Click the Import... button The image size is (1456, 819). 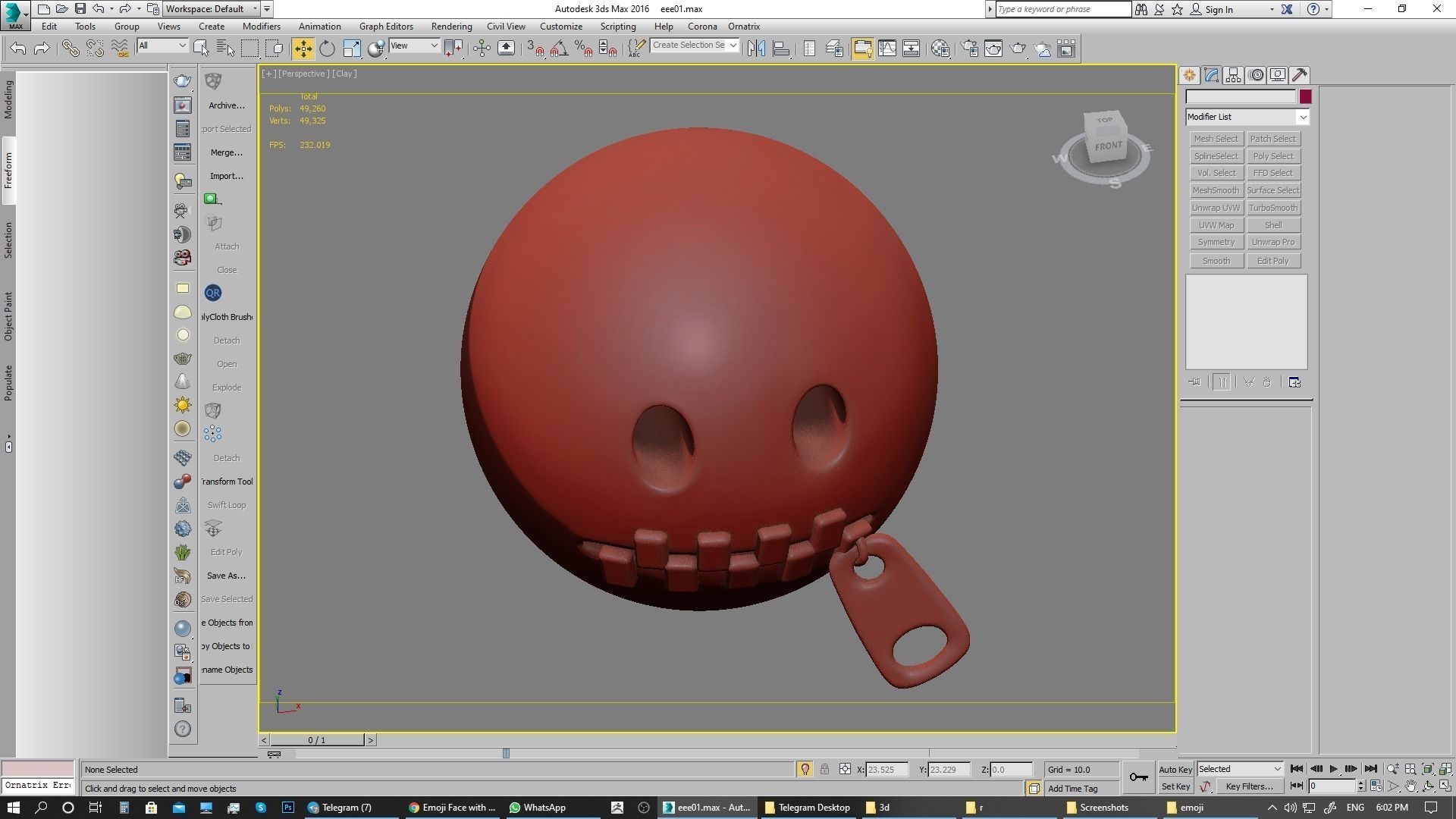227,176
